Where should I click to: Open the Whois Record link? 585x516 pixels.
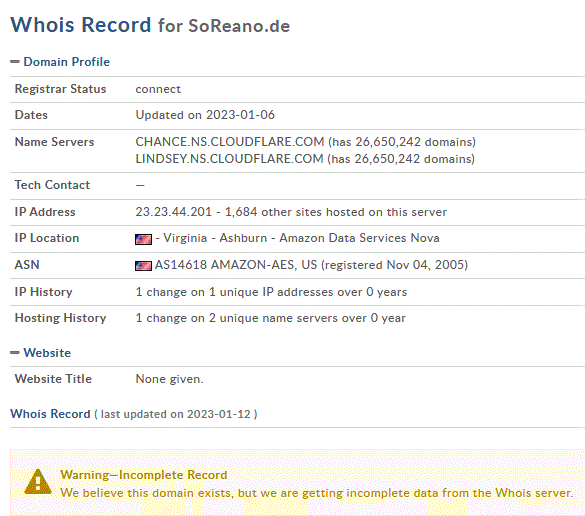(x=50, y=414)
